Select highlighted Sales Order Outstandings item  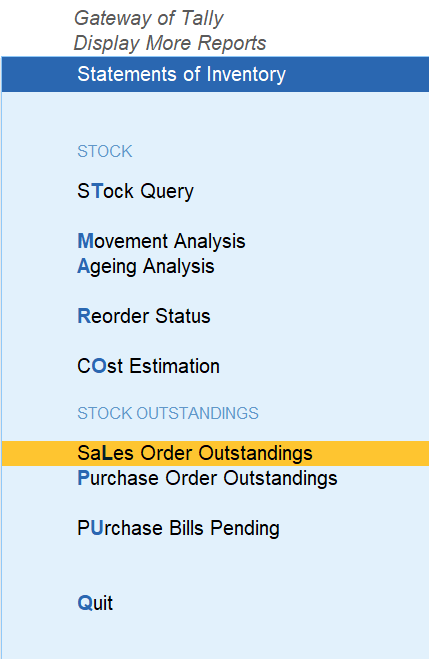point(215,453)
